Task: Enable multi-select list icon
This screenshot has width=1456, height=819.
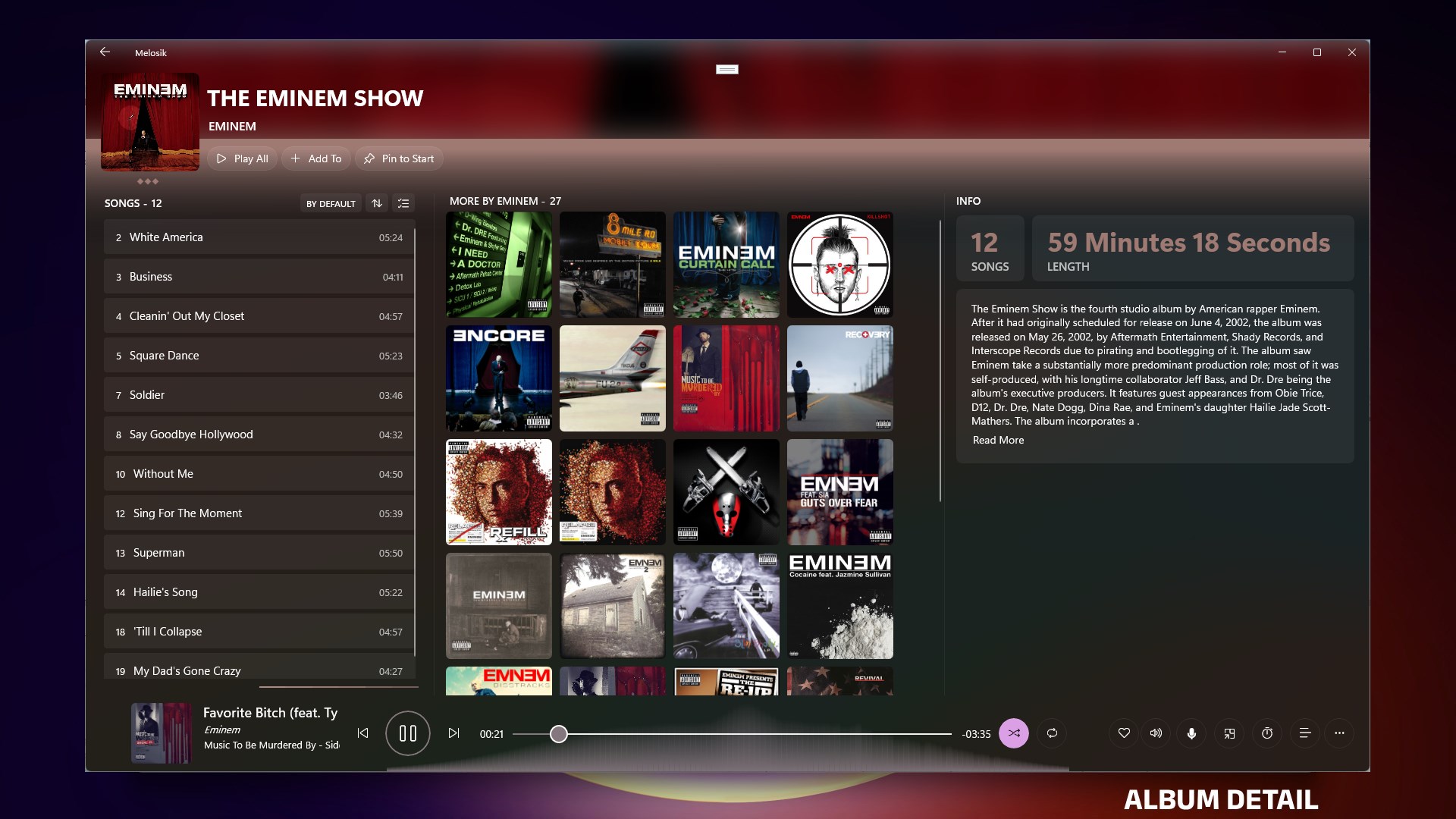Action: click(403, 203)
